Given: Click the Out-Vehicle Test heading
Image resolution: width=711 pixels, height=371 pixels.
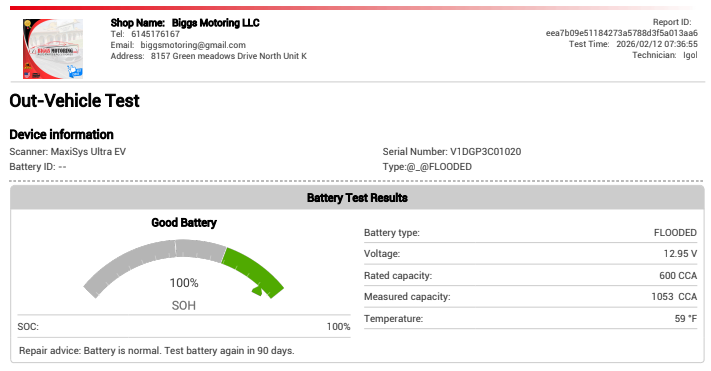Looking at the screenshot, I should pos(74,101).
